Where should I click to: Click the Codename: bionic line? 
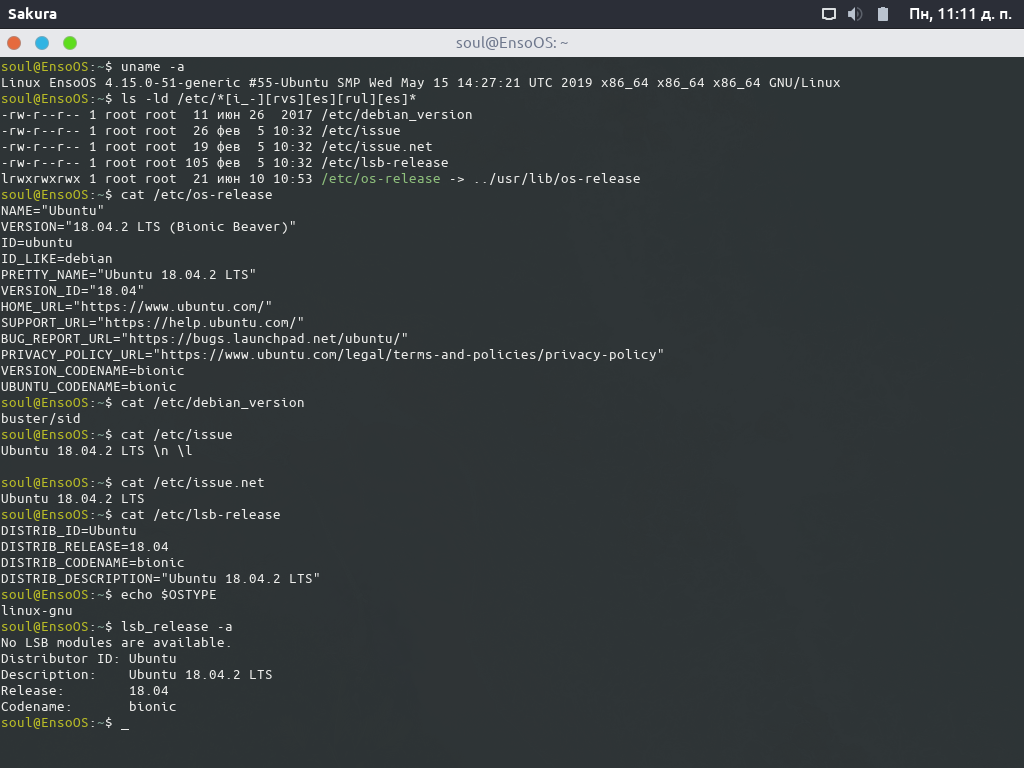tap(88, 707)
